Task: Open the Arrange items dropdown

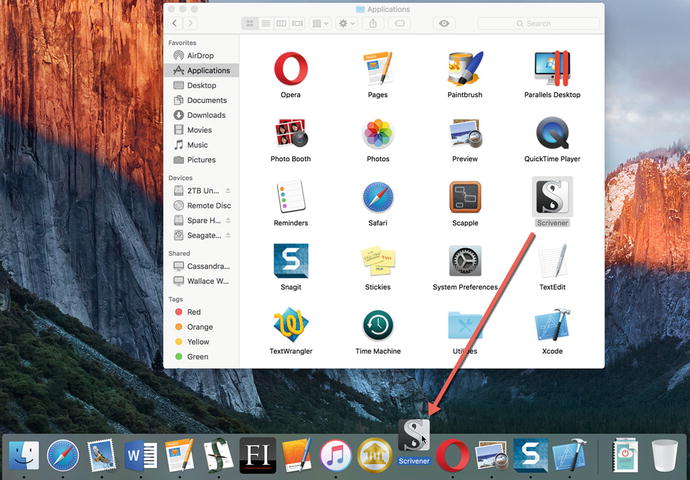Action: tap(320, 23)
